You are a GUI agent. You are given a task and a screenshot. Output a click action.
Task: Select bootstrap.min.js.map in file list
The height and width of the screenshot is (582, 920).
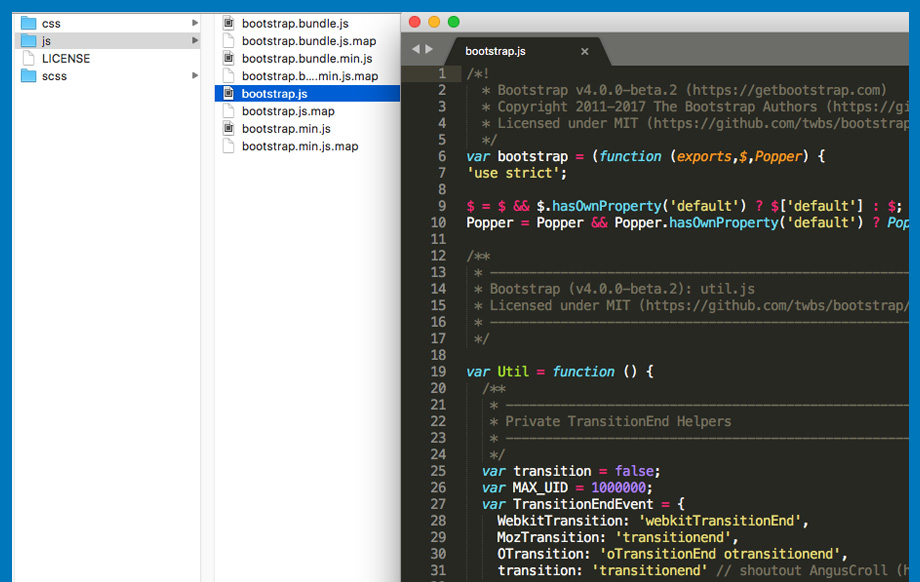(x=300, y=146)
